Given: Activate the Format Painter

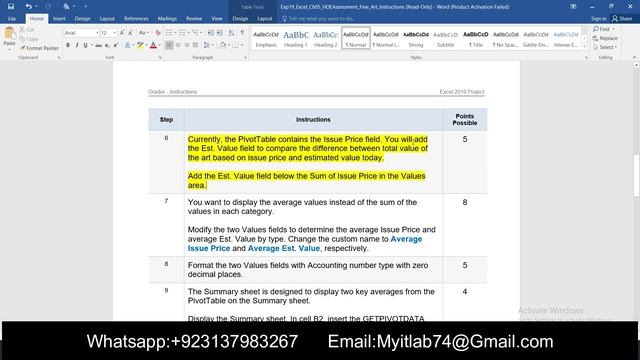Looking at the screenshot, I should 40,48.
